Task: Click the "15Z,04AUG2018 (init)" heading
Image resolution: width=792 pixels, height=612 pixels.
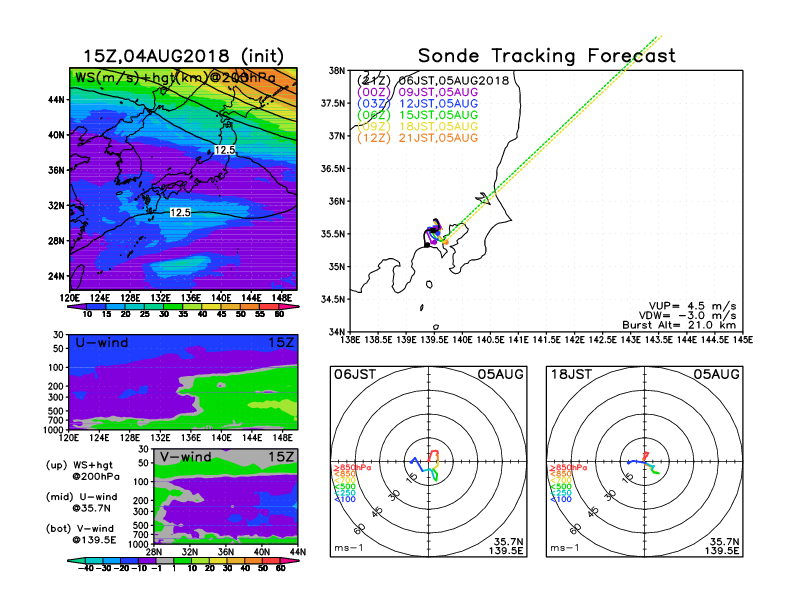Action: (183, 56)
